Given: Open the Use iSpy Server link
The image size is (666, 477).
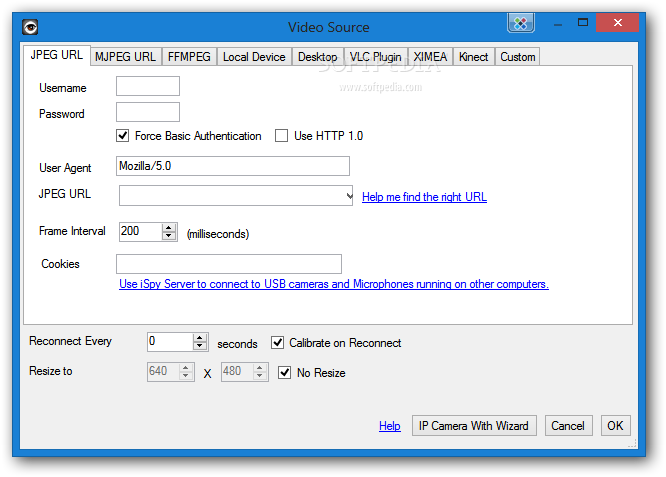Looking at the screenshot, I should click(334, 284).
